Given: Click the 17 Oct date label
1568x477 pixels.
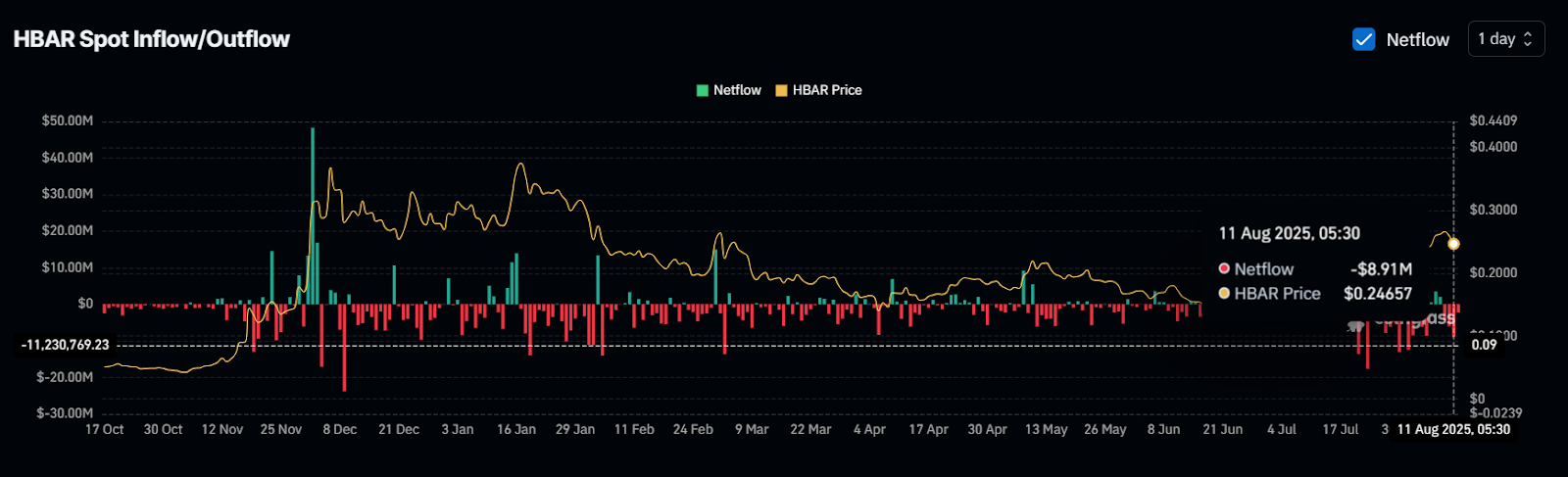Looking at the screenshot, I should coord(105,430).
